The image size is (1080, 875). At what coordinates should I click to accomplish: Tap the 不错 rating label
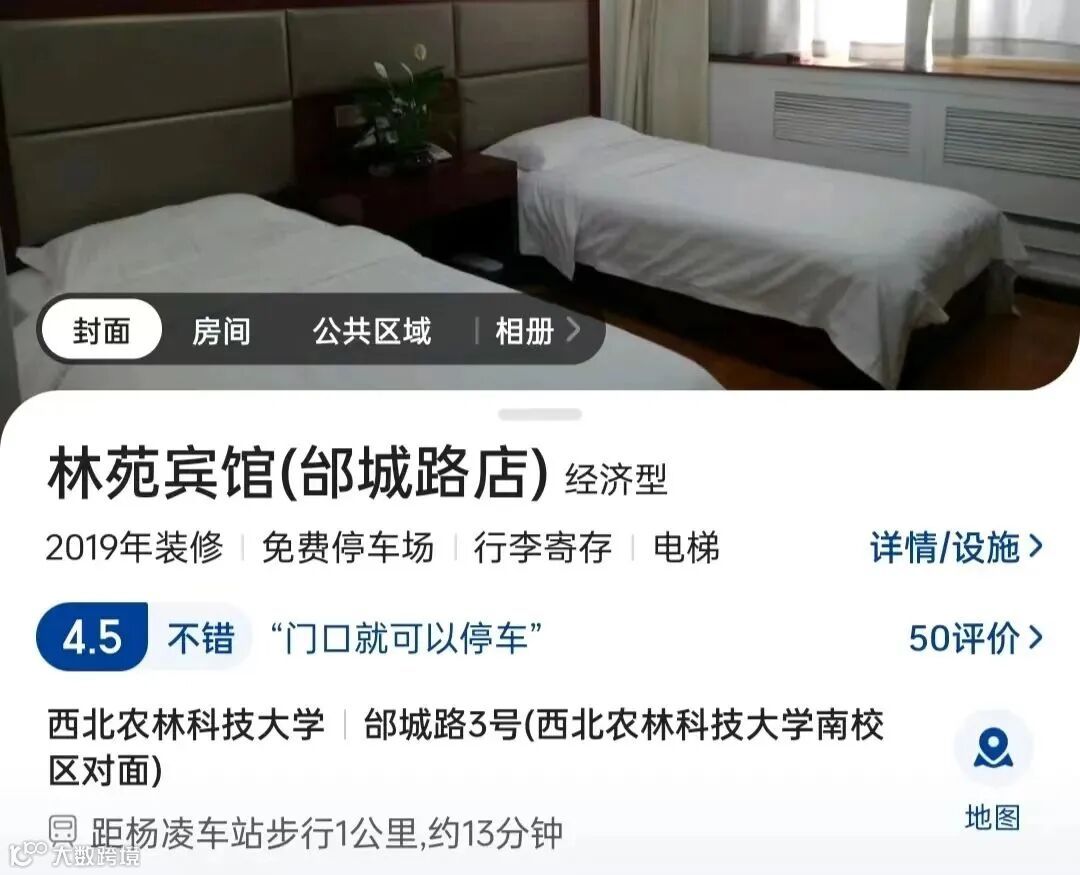point(201,637)
